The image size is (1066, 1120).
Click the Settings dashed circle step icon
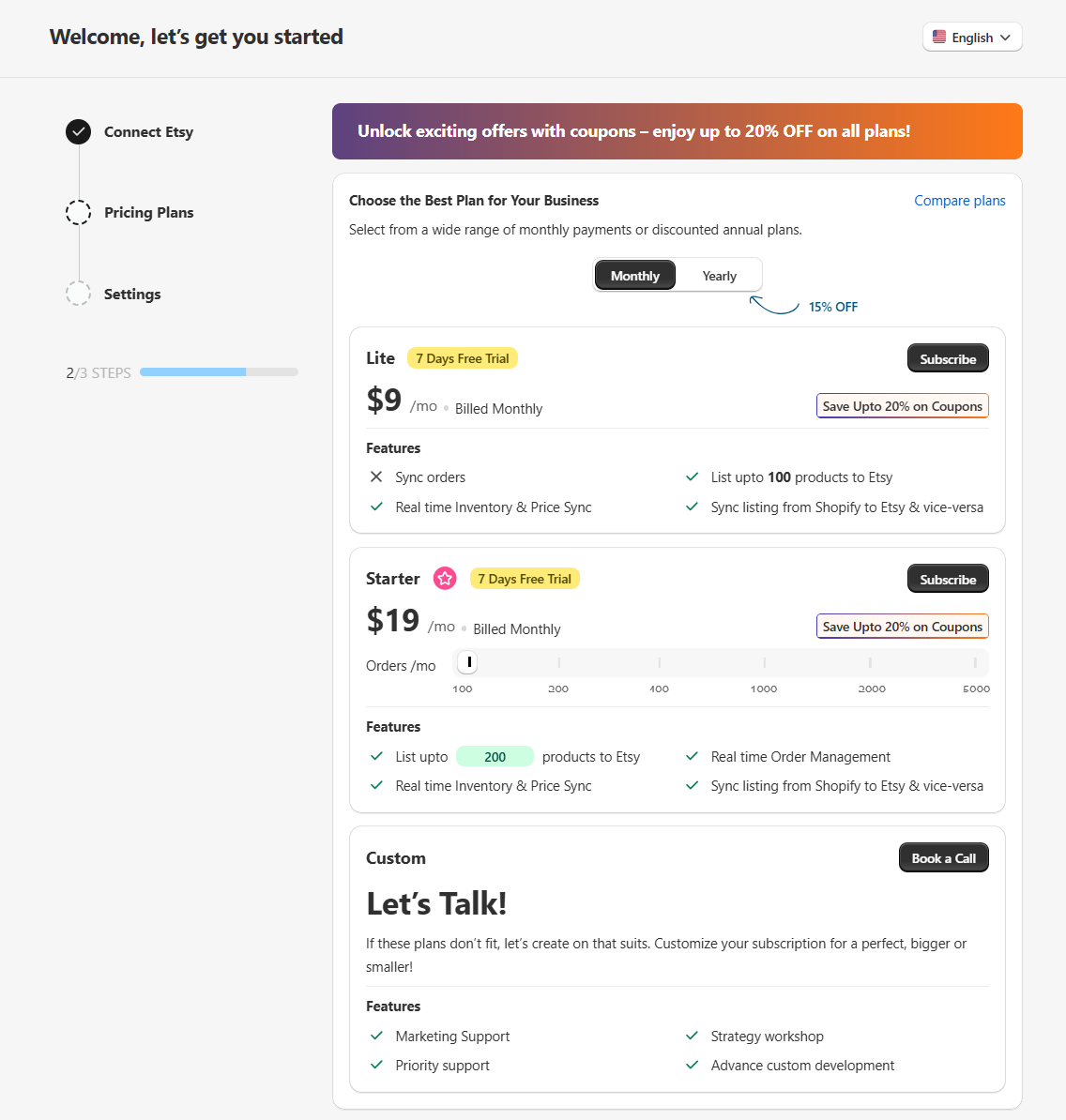[x=79, y=294]
